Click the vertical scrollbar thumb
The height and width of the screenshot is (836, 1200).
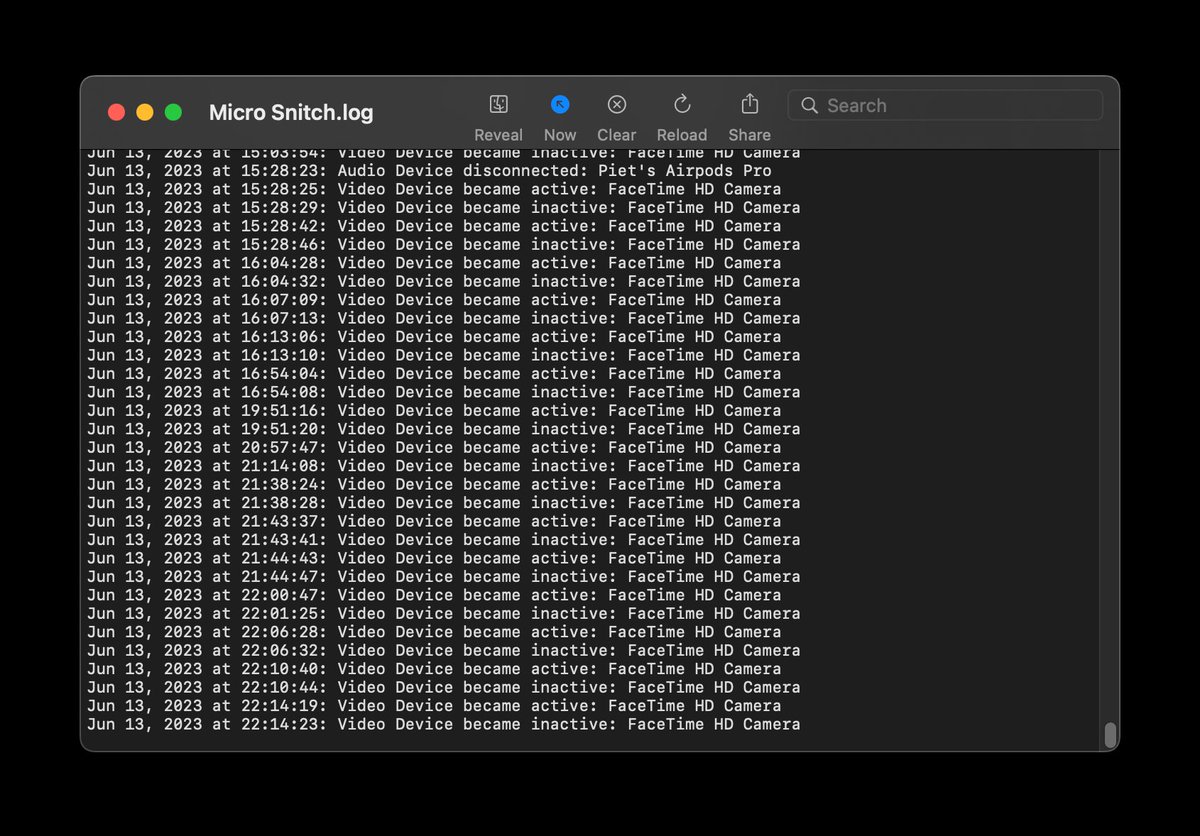click(x=1109, y=735)
